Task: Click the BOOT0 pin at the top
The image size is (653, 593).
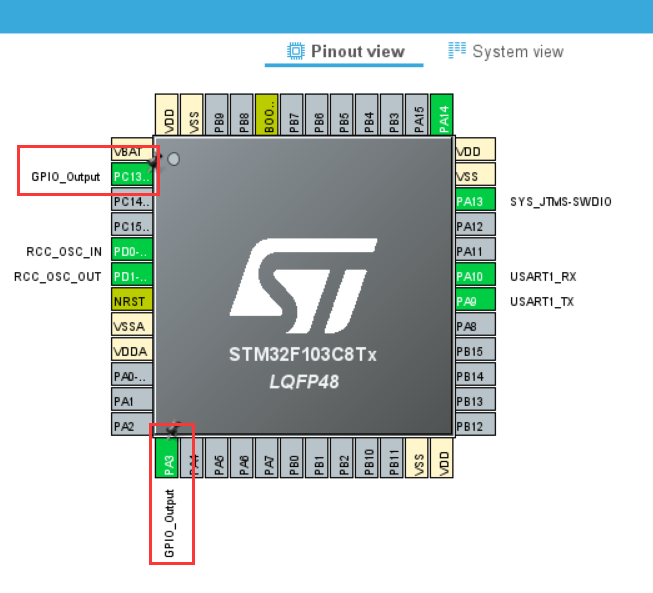Action: tap(267, 114)
